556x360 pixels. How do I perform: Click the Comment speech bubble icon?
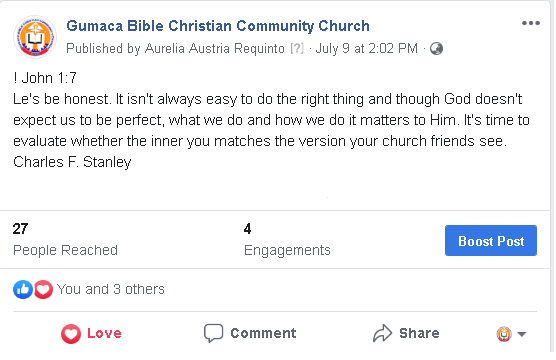(x=213, y=333)
